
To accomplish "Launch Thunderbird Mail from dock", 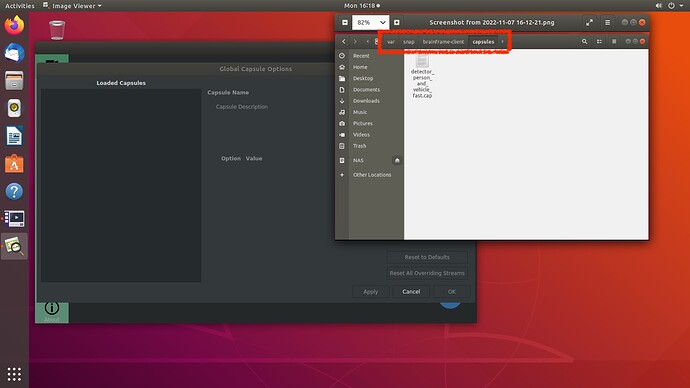I will coord(14,53).
